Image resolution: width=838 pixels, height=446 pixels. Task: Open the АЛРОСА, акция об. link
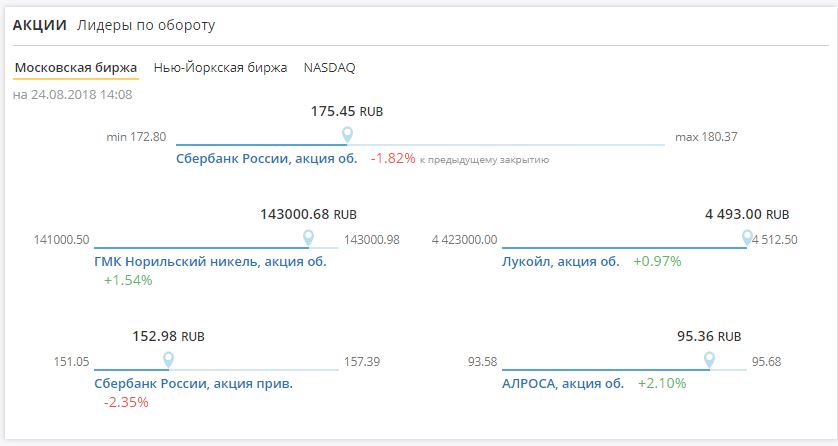pyautogui.click(x=563, y=382)
